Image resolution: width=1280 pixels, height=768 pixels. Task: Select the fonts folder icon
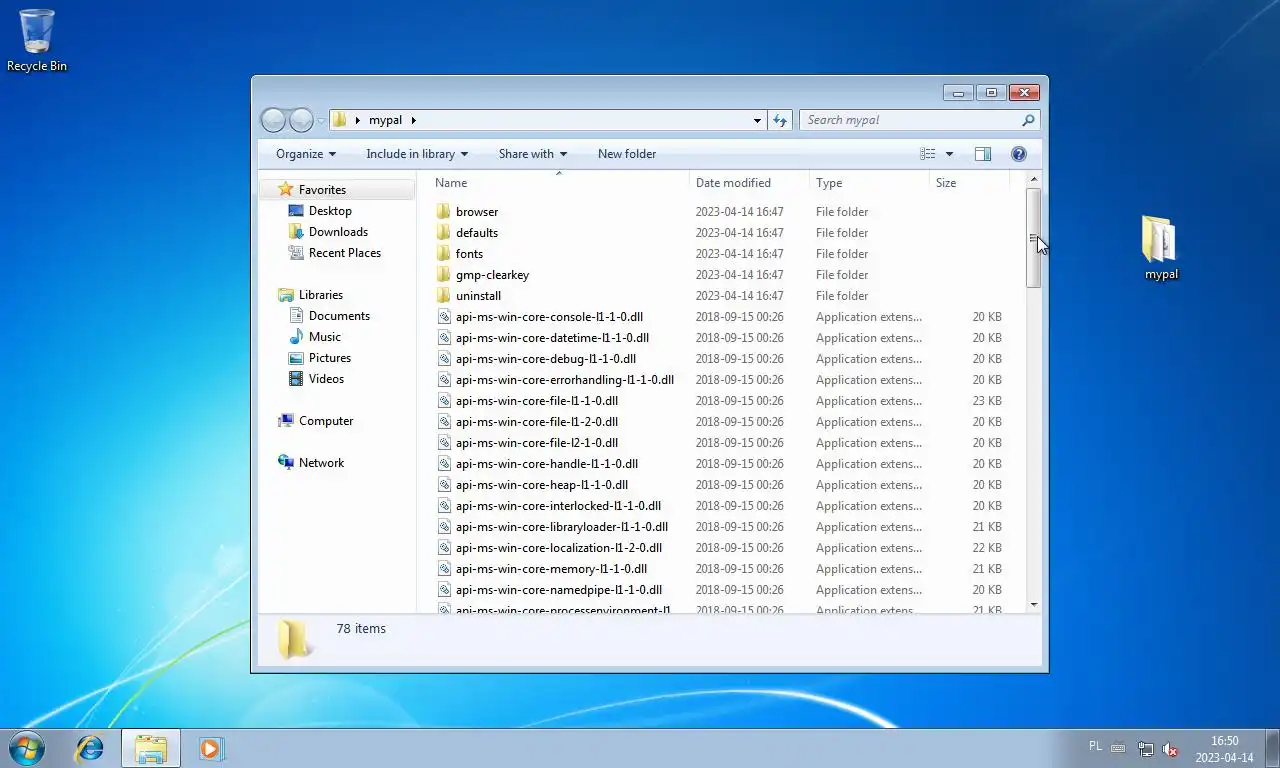point(444,254)
